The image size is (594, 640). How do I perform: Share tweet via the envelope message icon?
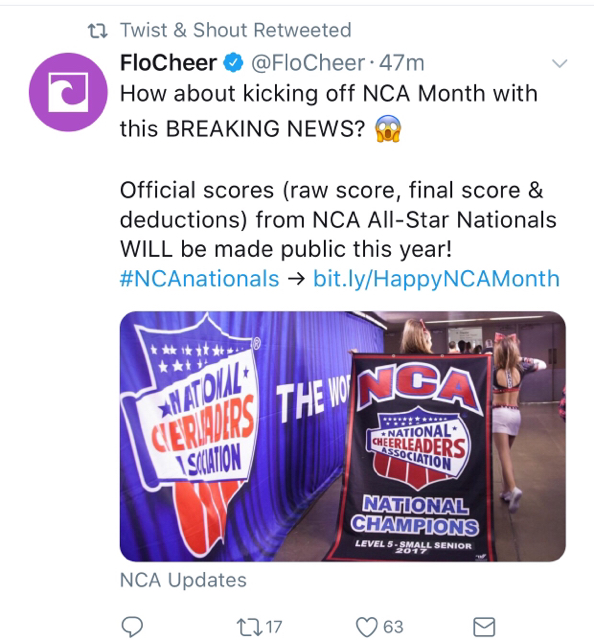(x=484, y=627)
